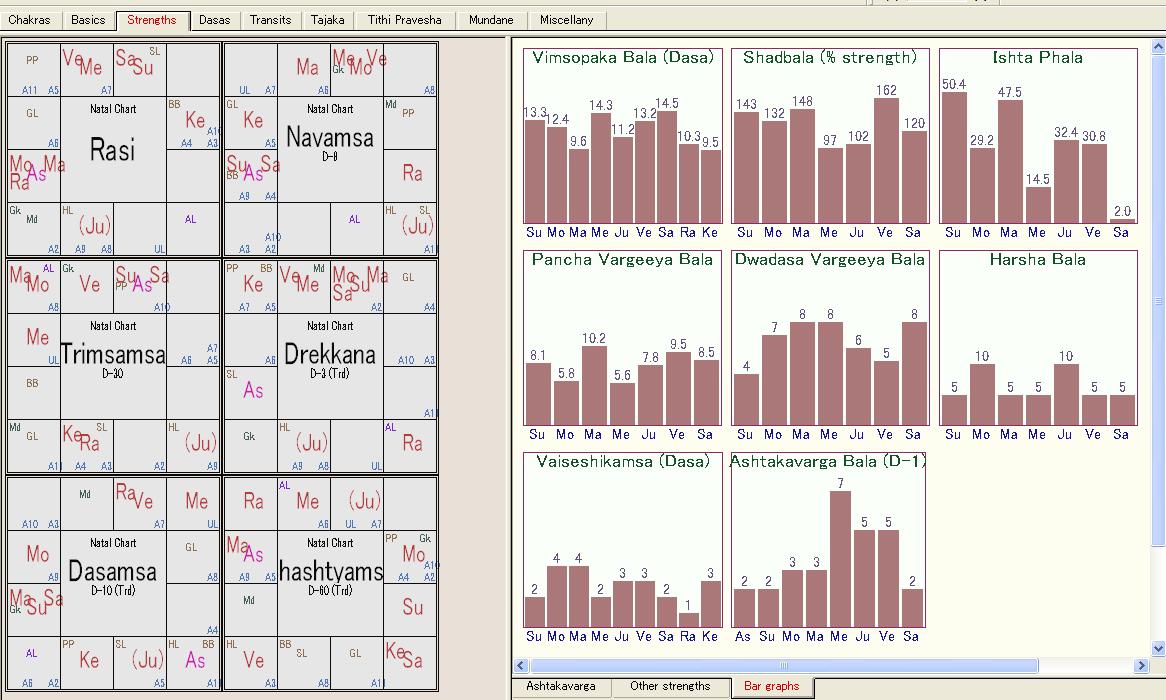This screenshot has width=1166, height=700.
Task: Switch to the Ashtakavarga bottom tab
Action: 560,687
